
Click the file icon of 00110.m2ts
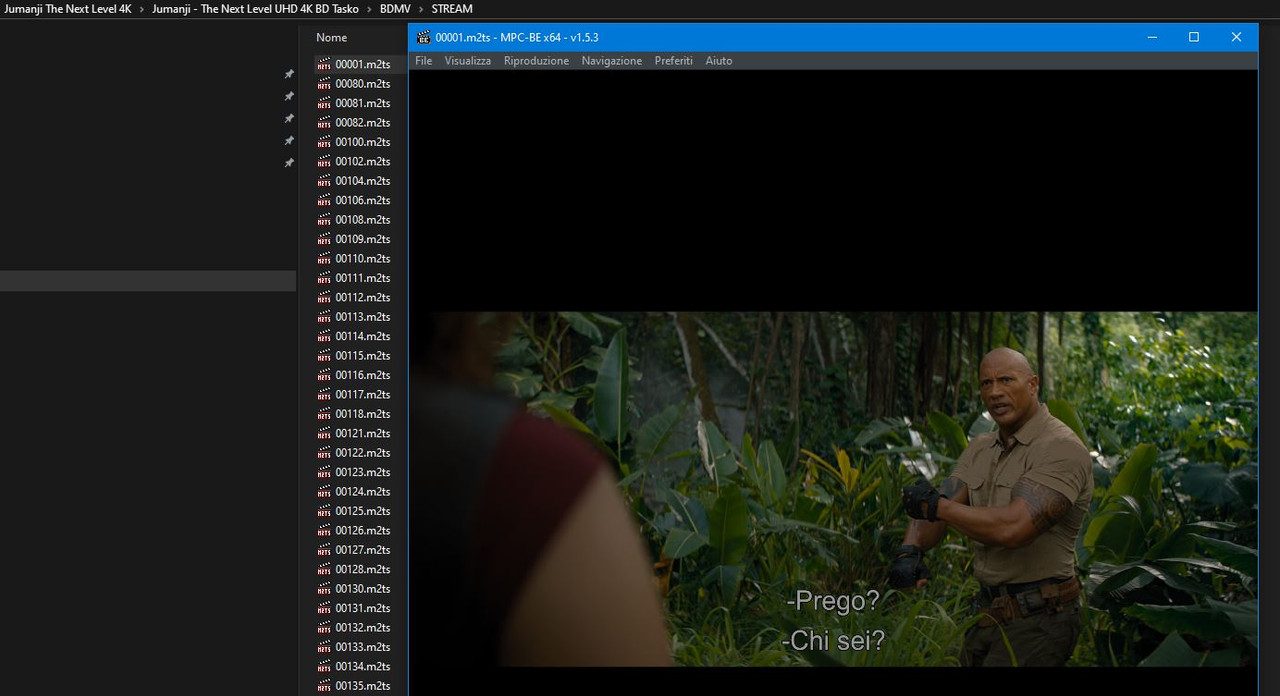click(324, 259)
